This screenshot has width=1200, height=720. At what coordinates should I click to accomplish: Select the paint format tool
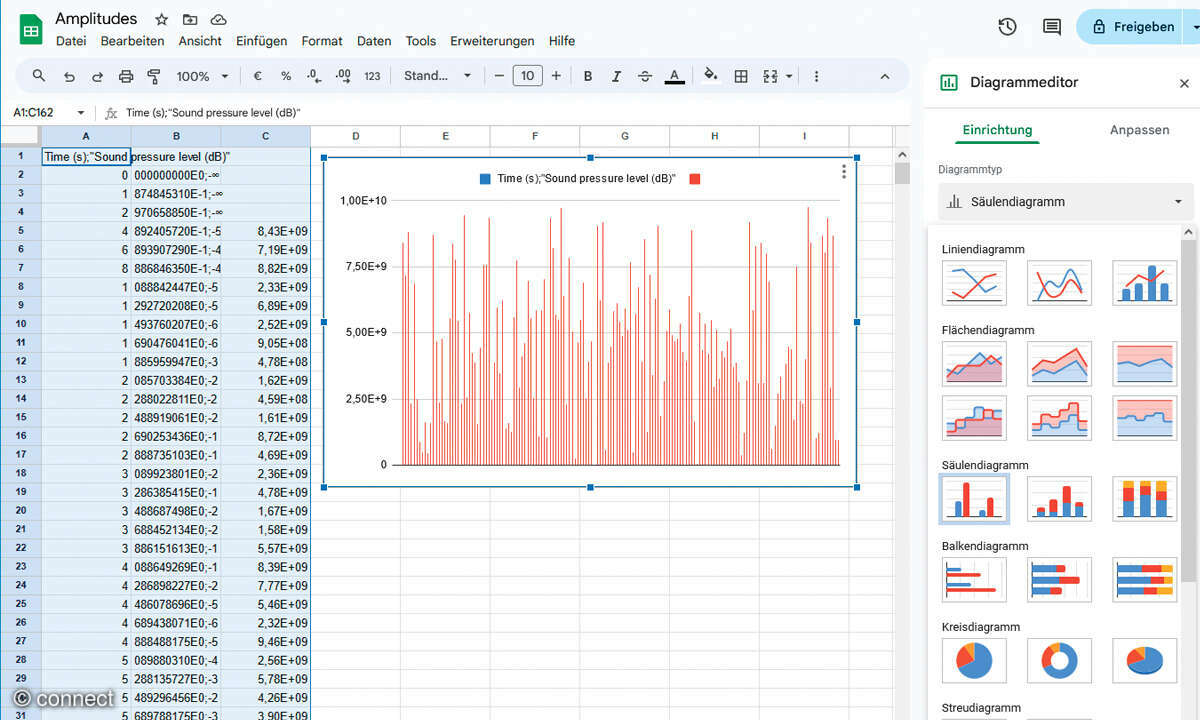[x=154, y=76]
